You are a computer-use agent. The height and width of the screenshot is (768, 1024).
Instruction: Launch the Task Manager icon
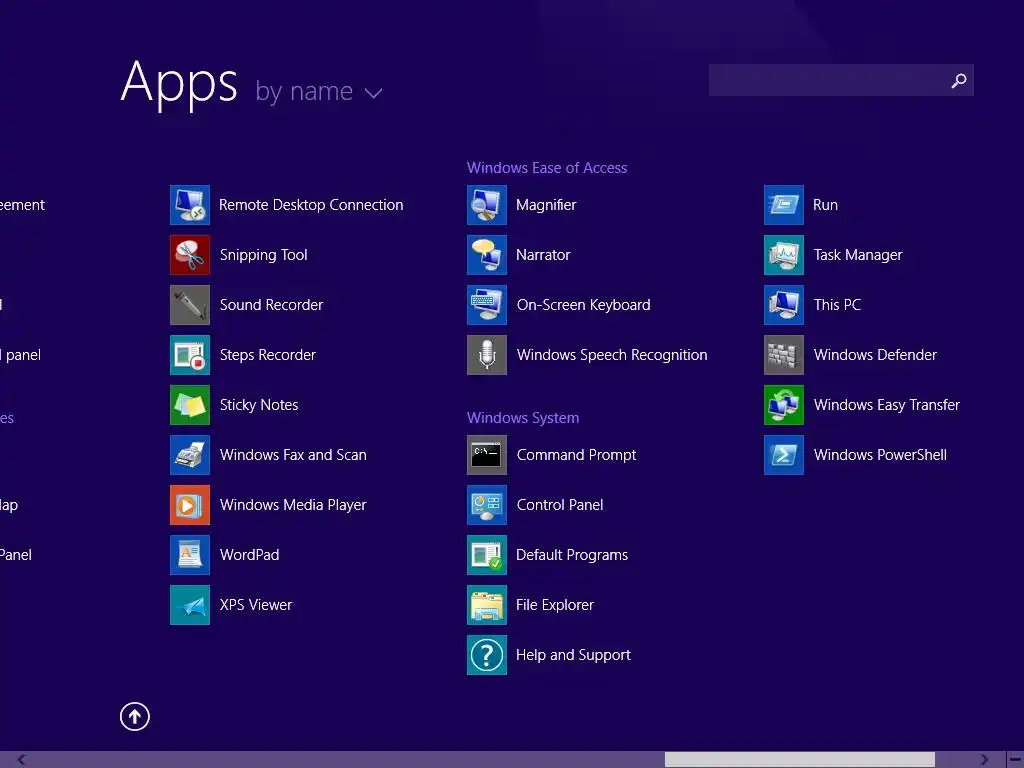pyautogui.click(x=784, y=255)
